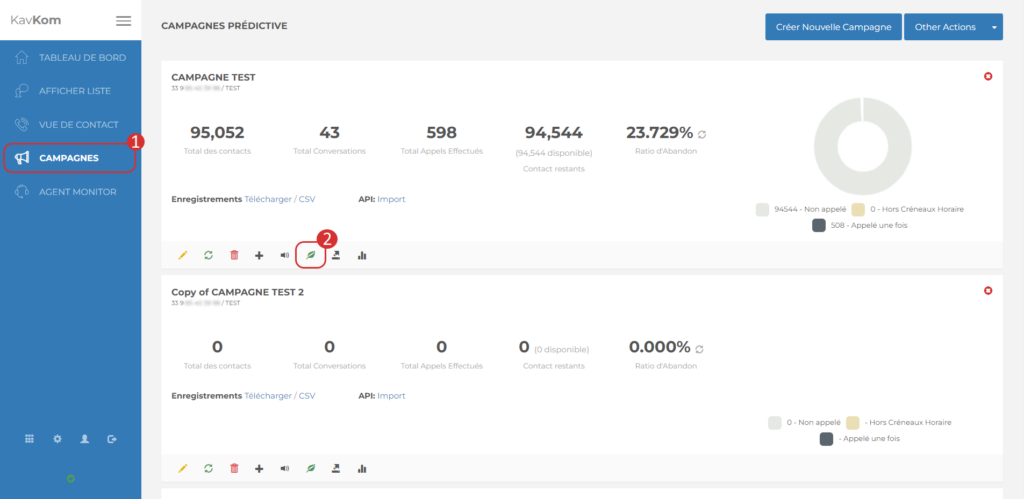Expand the Other Actions dropdown arrow

994,27
